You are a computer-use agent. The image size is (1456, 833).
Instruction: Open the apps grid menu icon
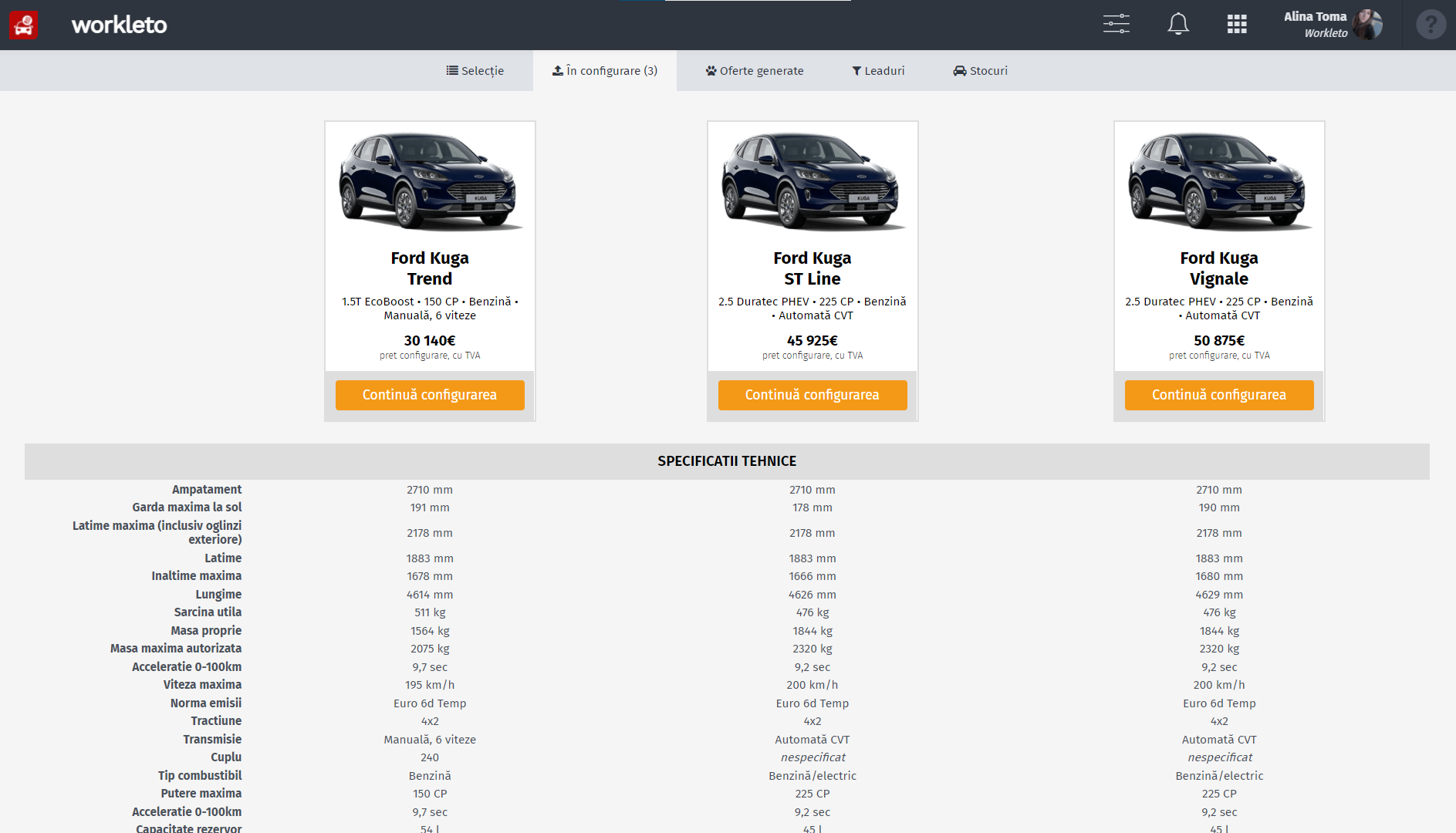point(1237,24)
